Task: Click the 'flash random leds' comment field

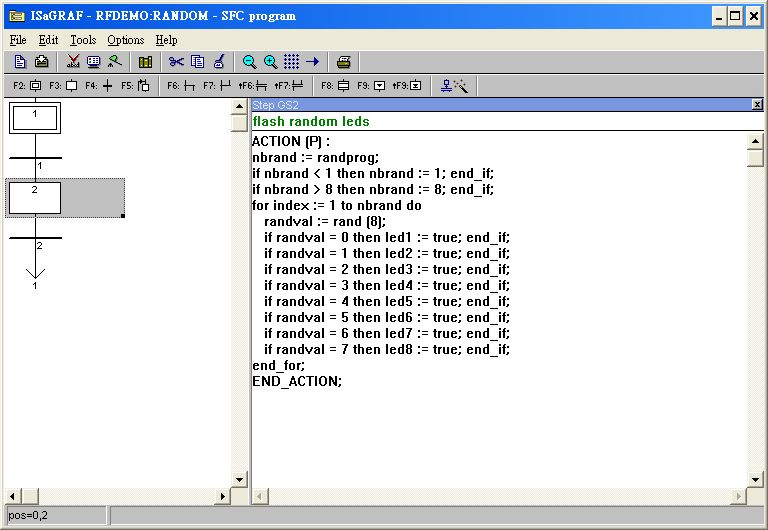Action: tap(500, 122)
